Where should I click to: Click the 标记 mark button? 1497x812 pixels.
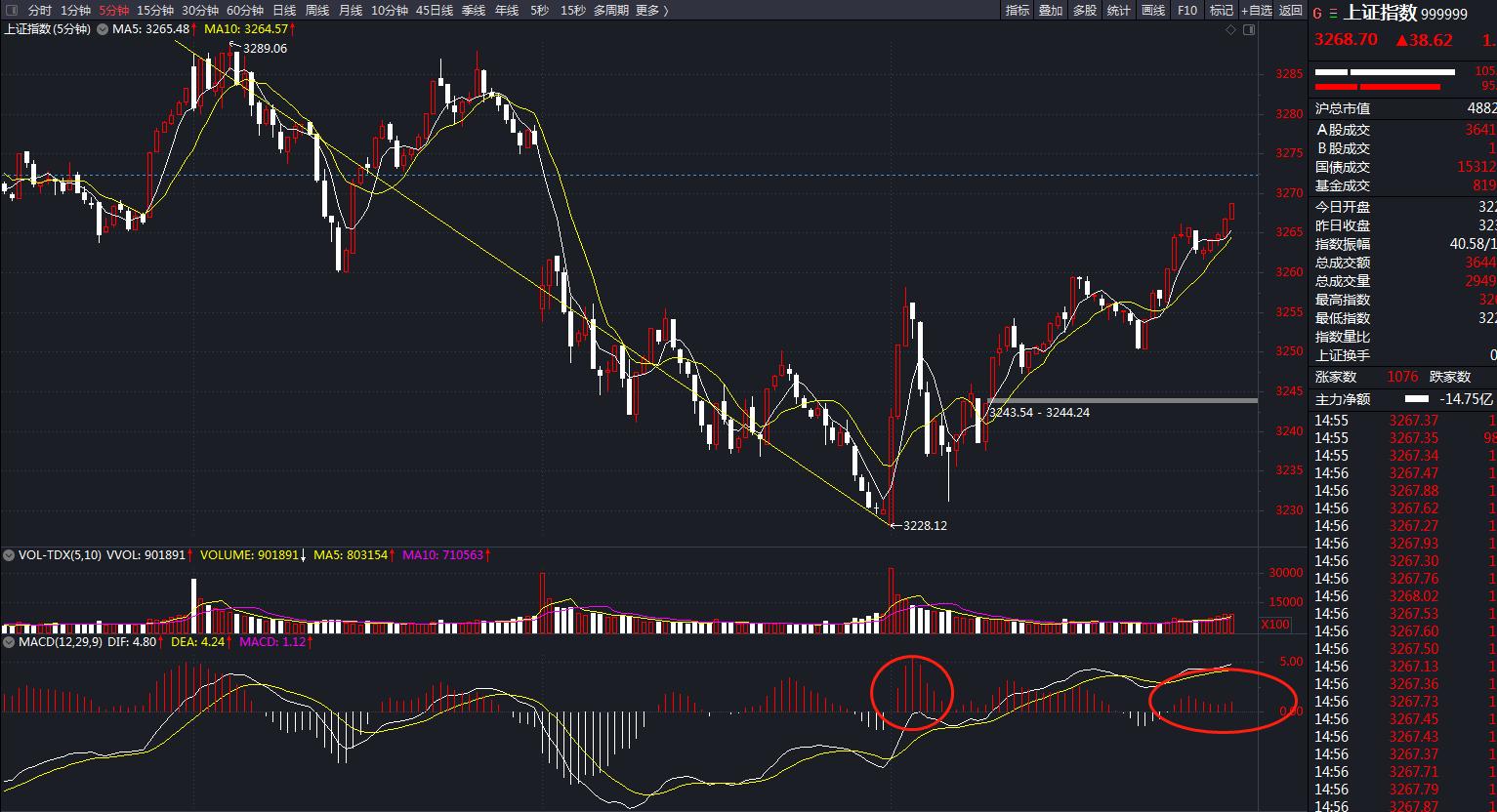[x=1222, y=11]
